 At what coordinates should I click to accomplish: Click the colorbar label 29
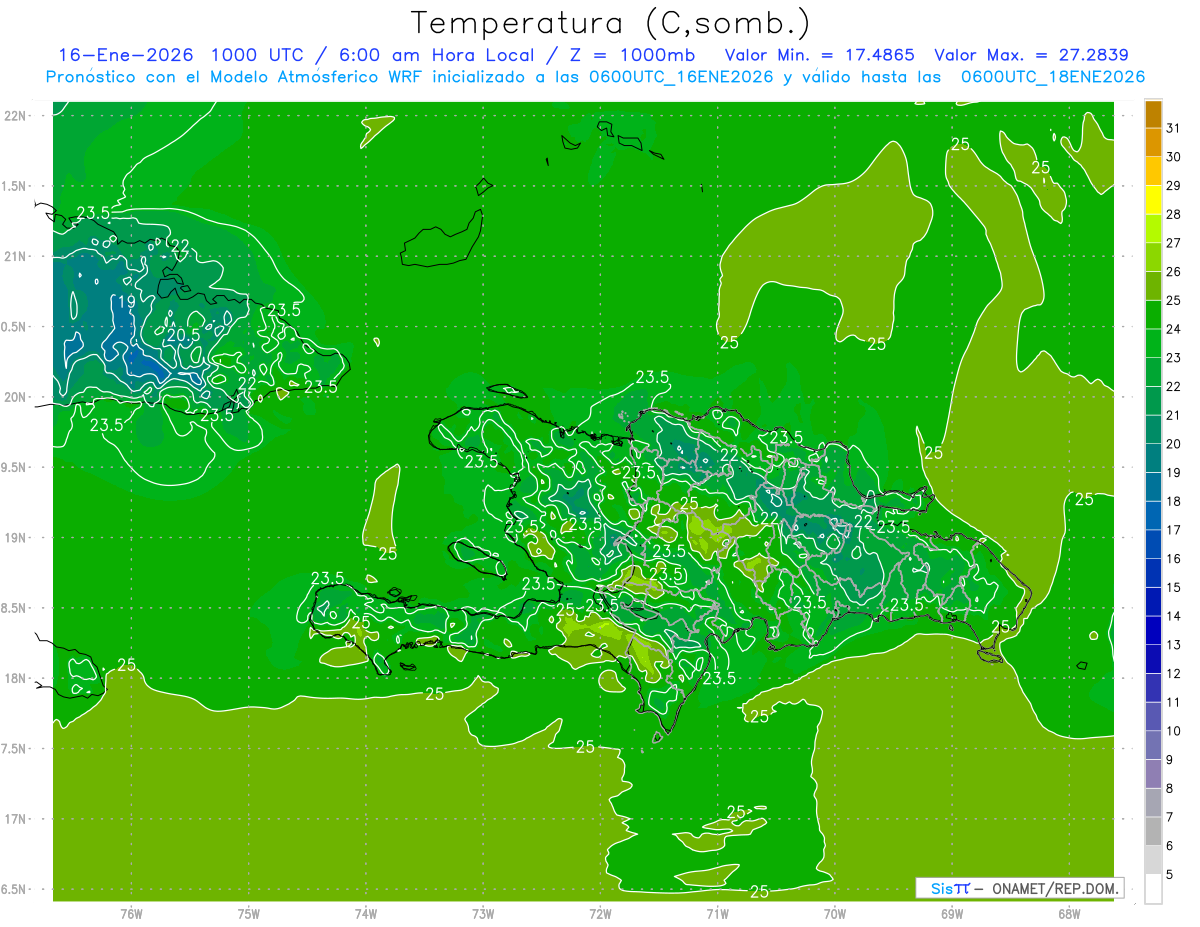pyautogui.click(x=1173, y=185)
